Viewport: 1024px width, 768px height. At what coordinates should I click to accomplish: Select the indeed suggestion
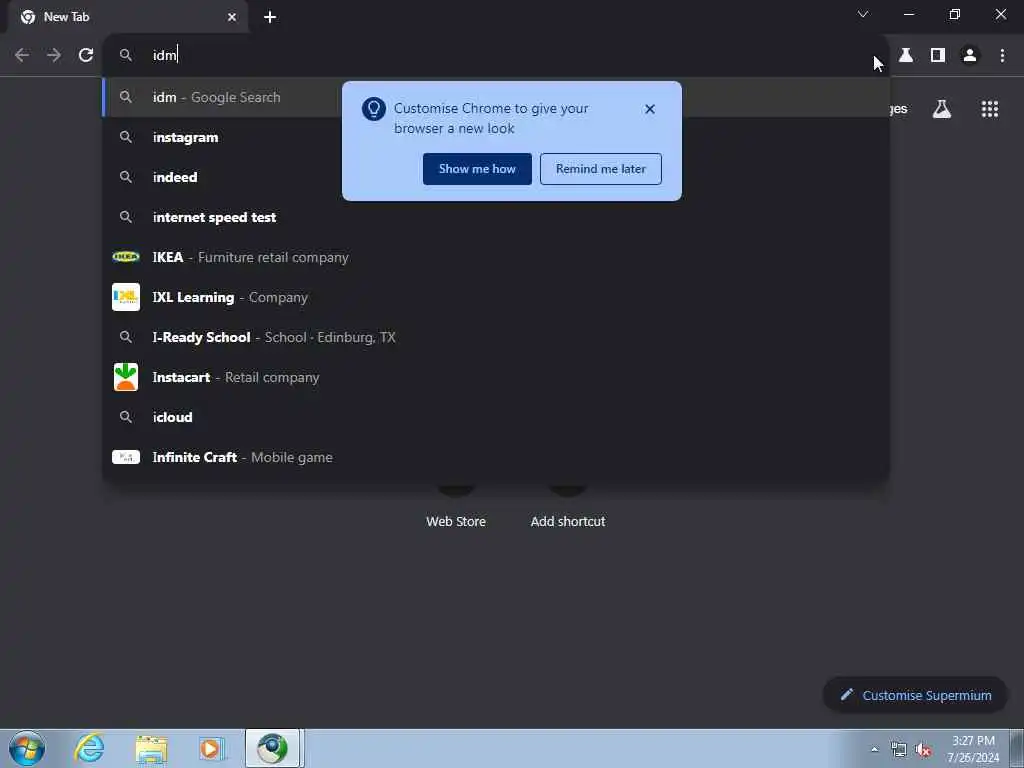(x=496, y=177)
